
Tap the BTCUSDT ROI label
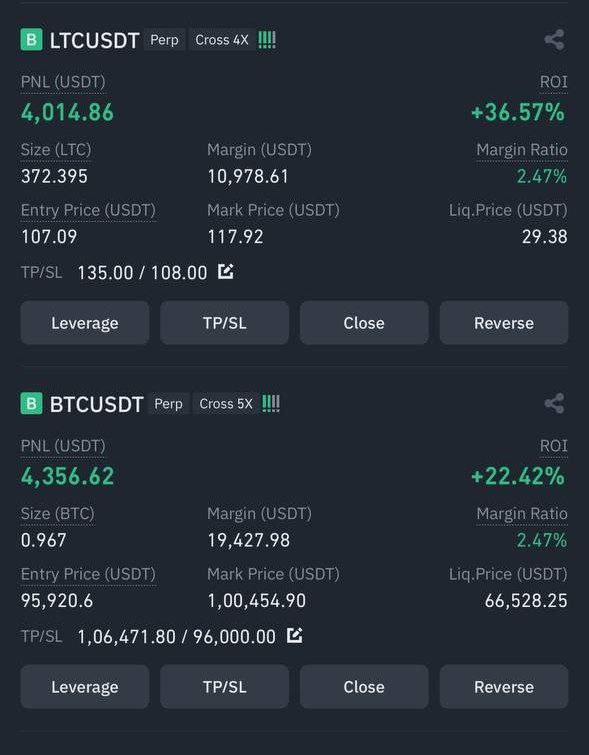(x=553, y=446)
